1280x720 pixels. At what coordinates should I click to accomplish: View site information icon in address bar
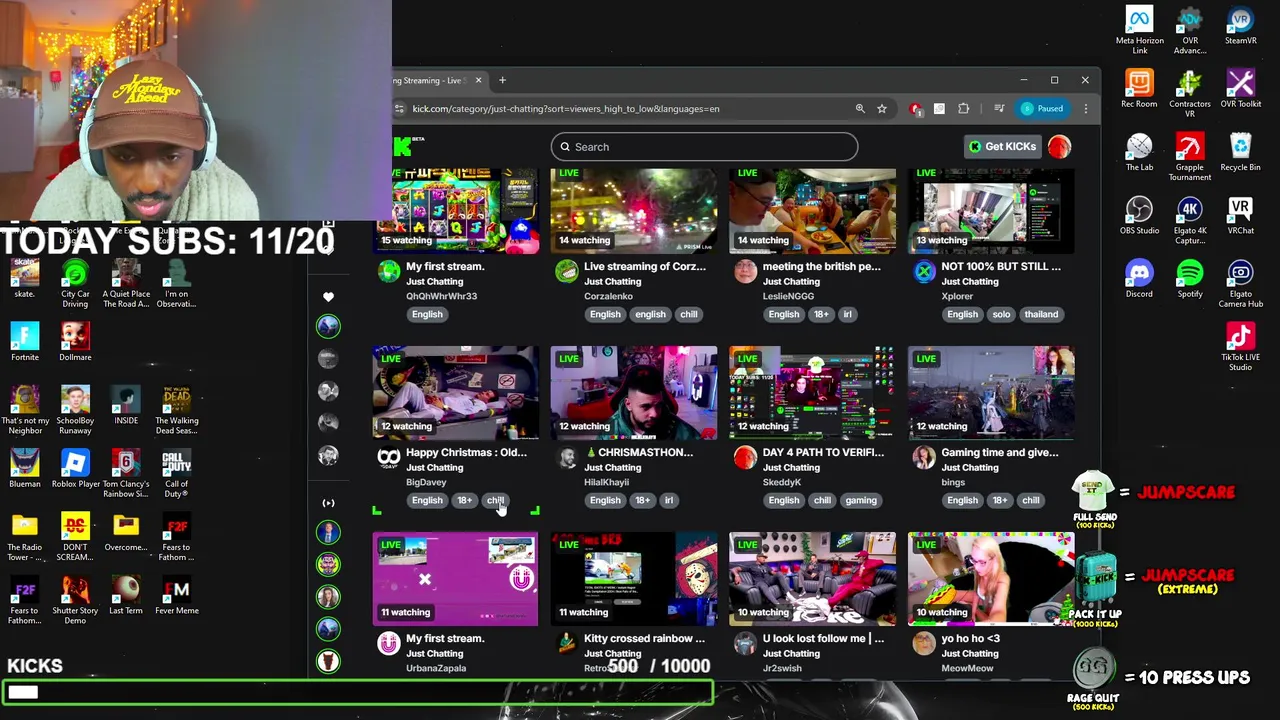[400, 109]
